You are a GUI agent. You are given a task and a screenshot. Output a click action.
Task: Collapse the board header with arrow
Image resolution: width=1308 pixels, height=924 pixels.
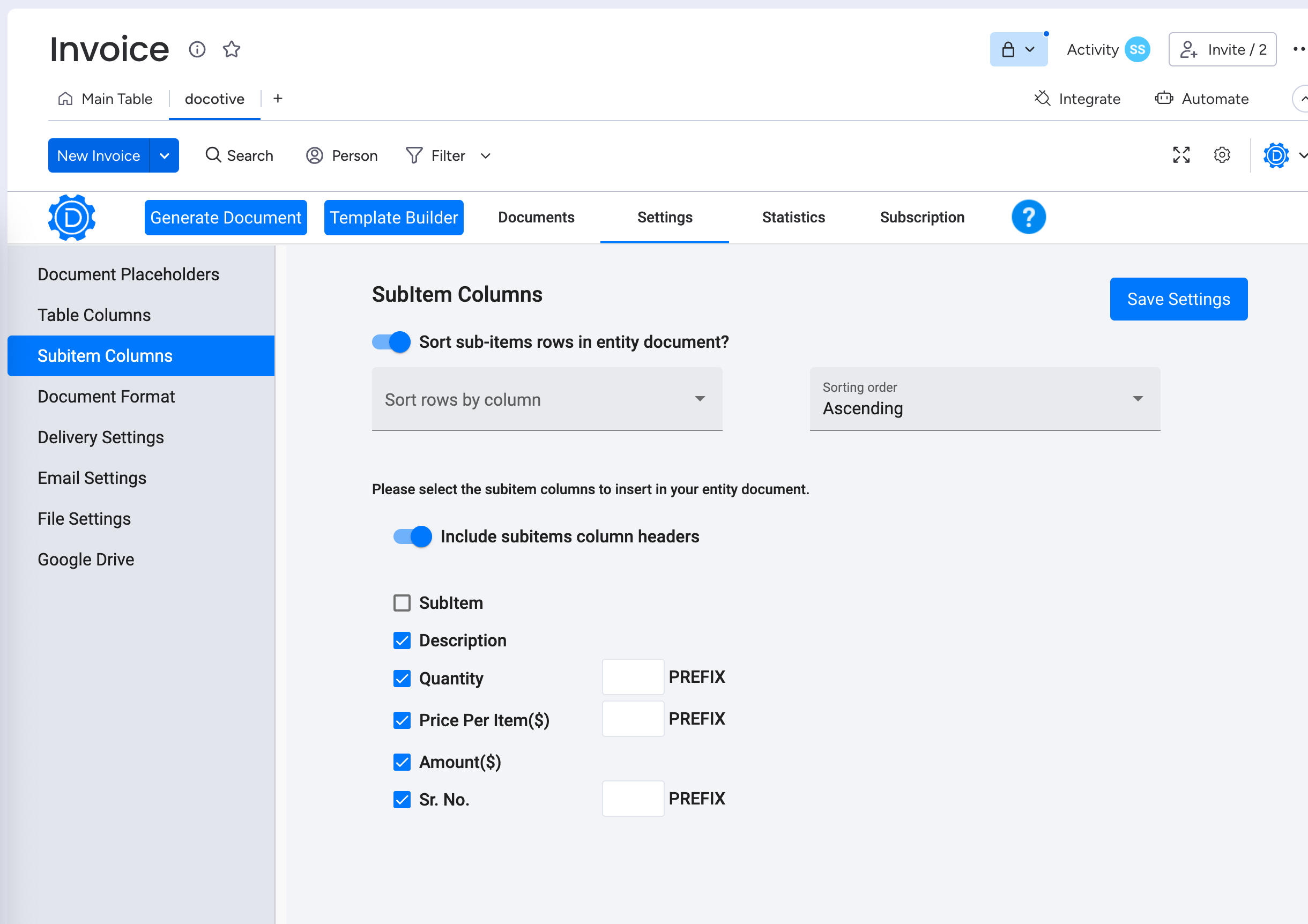point(1300,99)
